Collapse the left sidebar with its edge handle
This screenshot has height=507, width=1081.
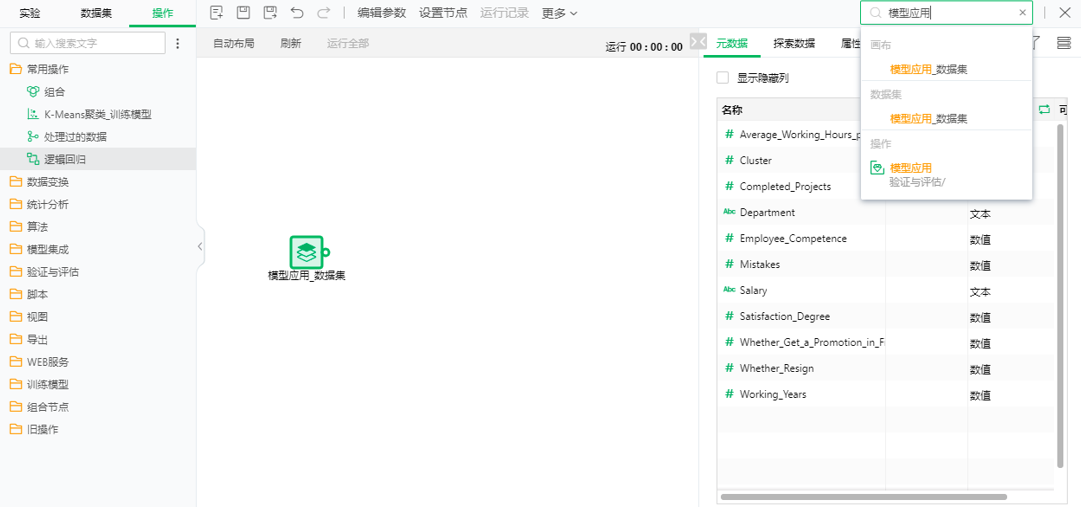(x=200, y=246)
